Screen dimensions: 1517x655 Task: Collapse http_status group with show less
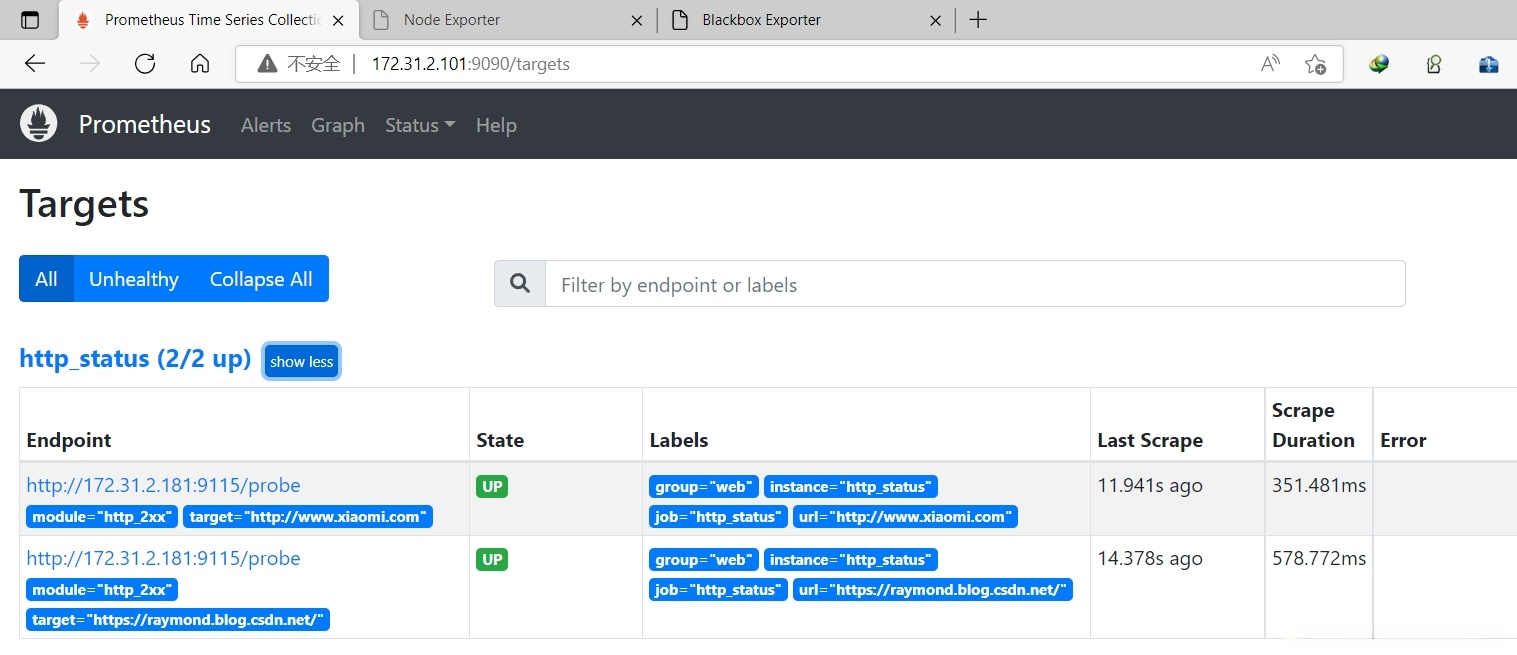(x=301, y=361)
